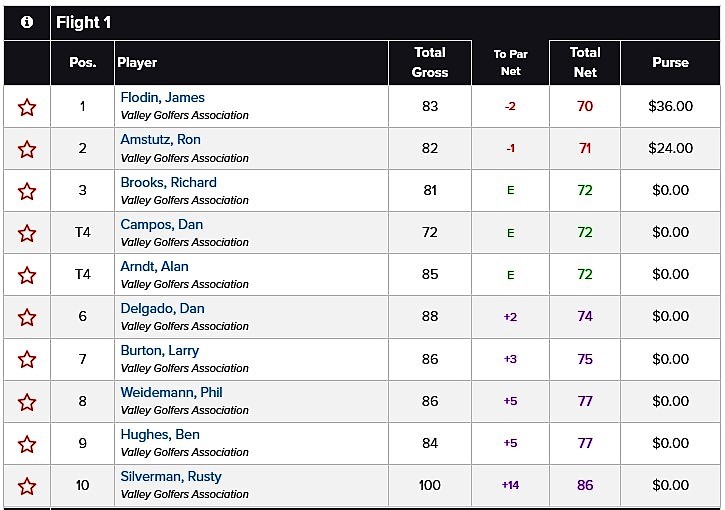
Task: Open Weidemann, Phil player link
Action: 171,393
